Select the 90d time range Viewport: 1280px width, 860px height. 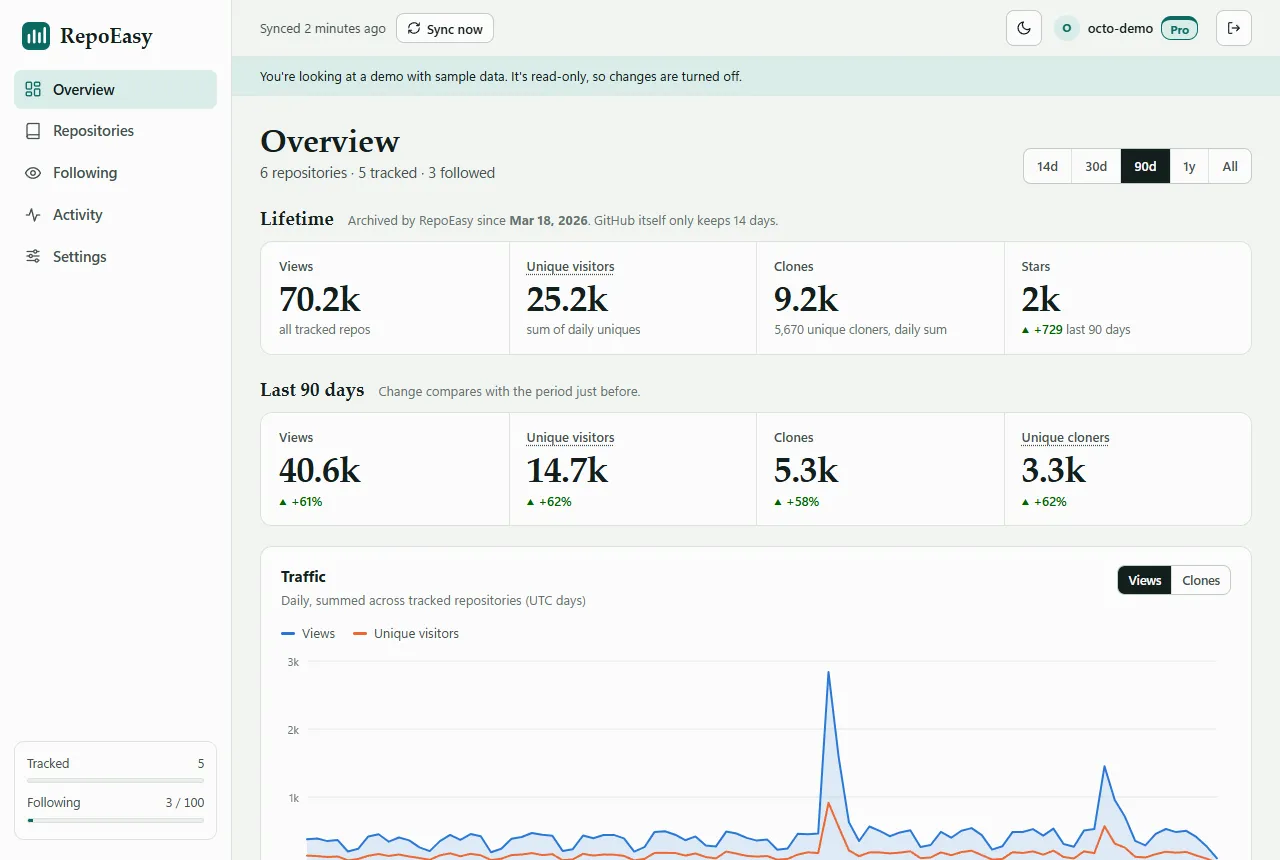point(1145,166)
